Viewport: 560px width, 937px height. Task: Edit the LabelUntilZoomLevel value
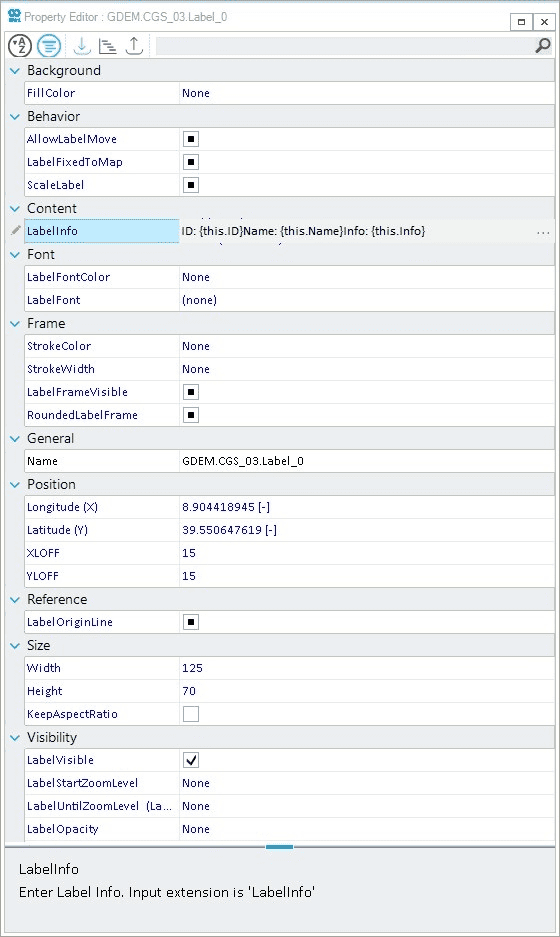tap(367, 806)
